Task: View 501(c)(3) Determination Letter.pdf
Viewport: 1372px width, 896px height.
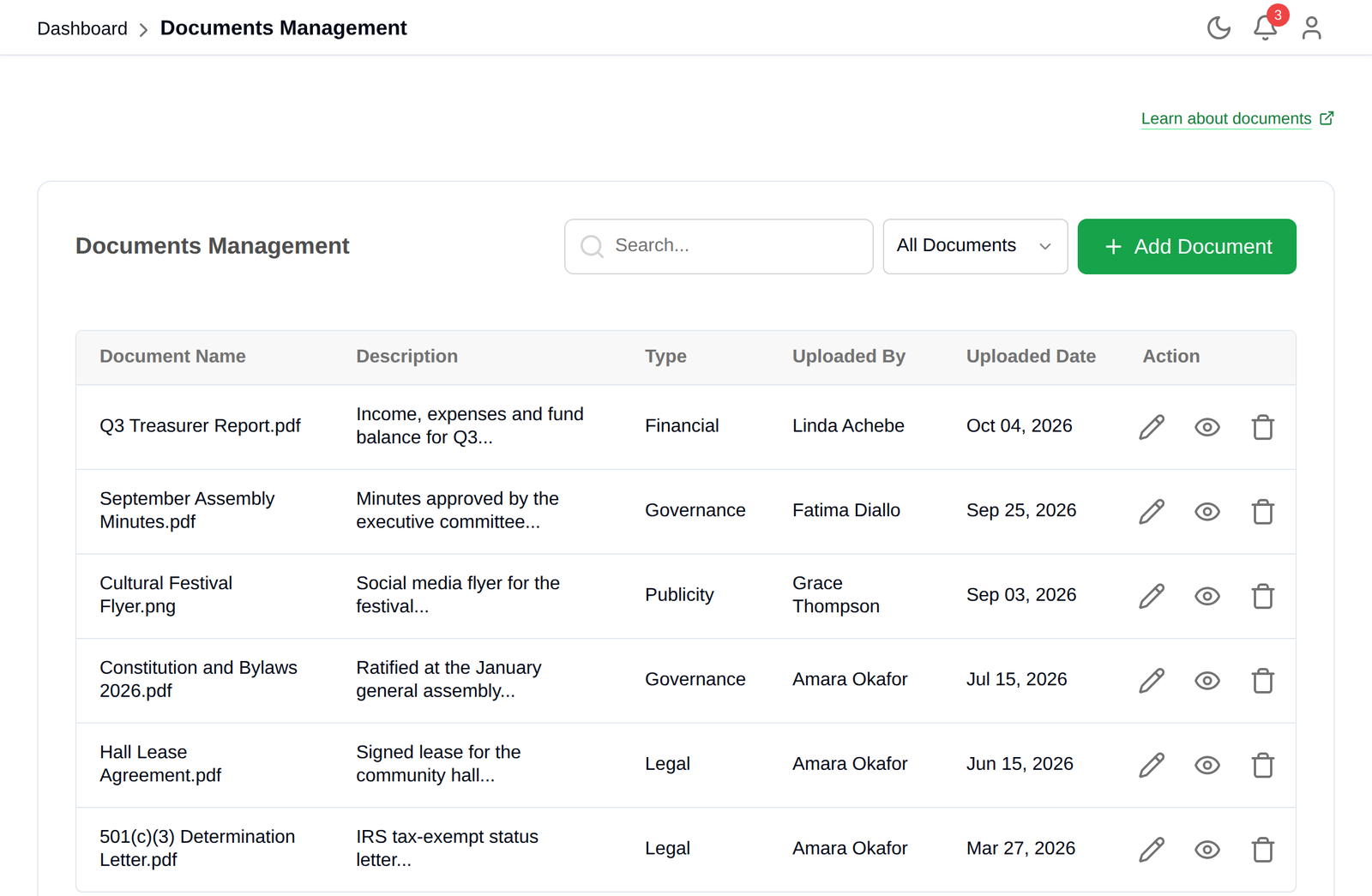Action: (x=1207, y=850)
